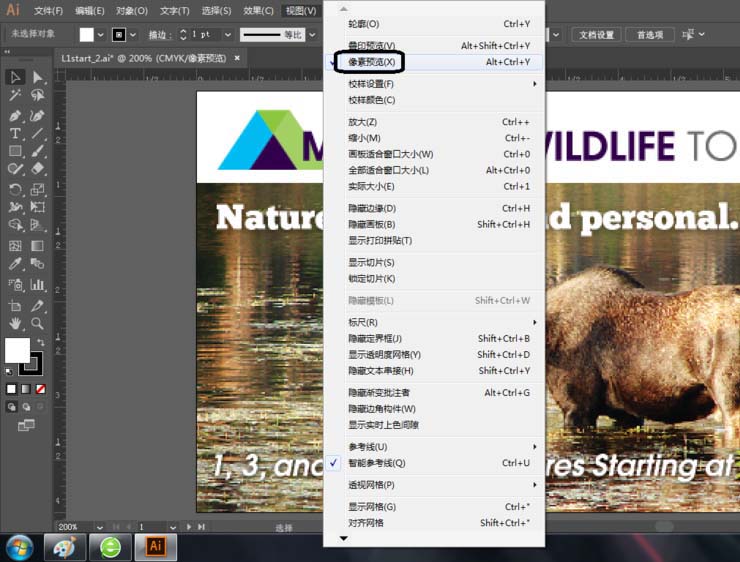Viewport: 740px width, 562px height.
Task: Toggle Pixel Preview (像素预览) menu item
Action: coord(433,62)
